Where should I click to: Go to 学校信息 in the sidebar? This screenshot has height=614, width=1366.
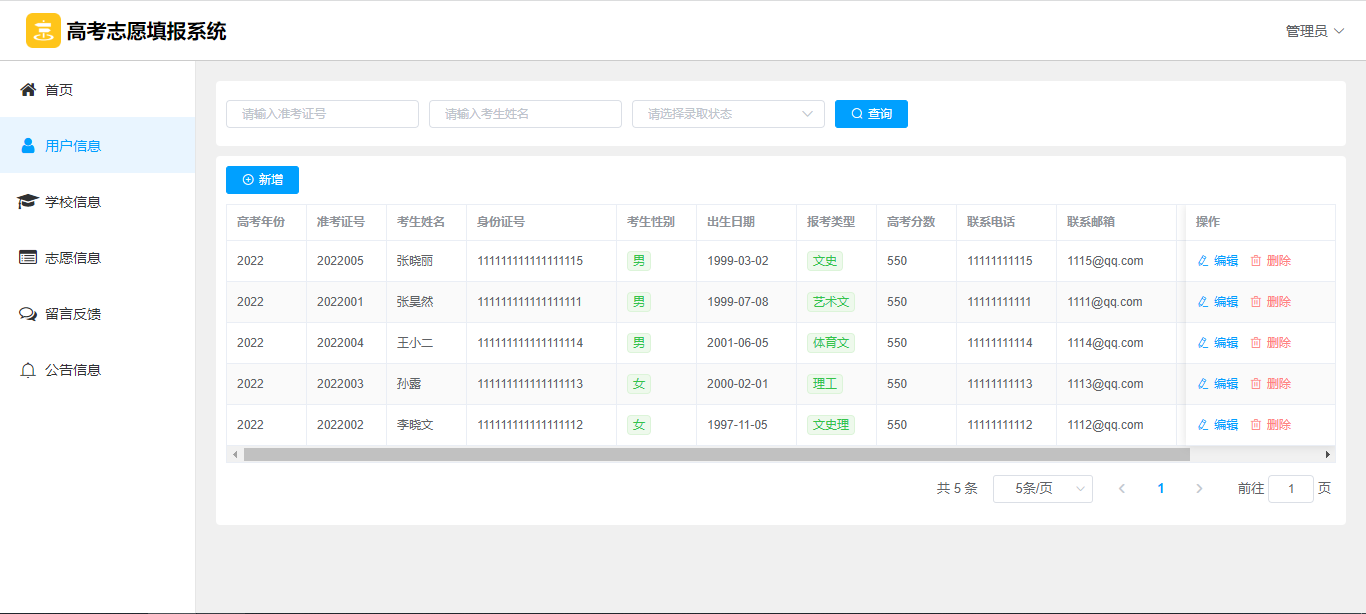tap(73, 202)
